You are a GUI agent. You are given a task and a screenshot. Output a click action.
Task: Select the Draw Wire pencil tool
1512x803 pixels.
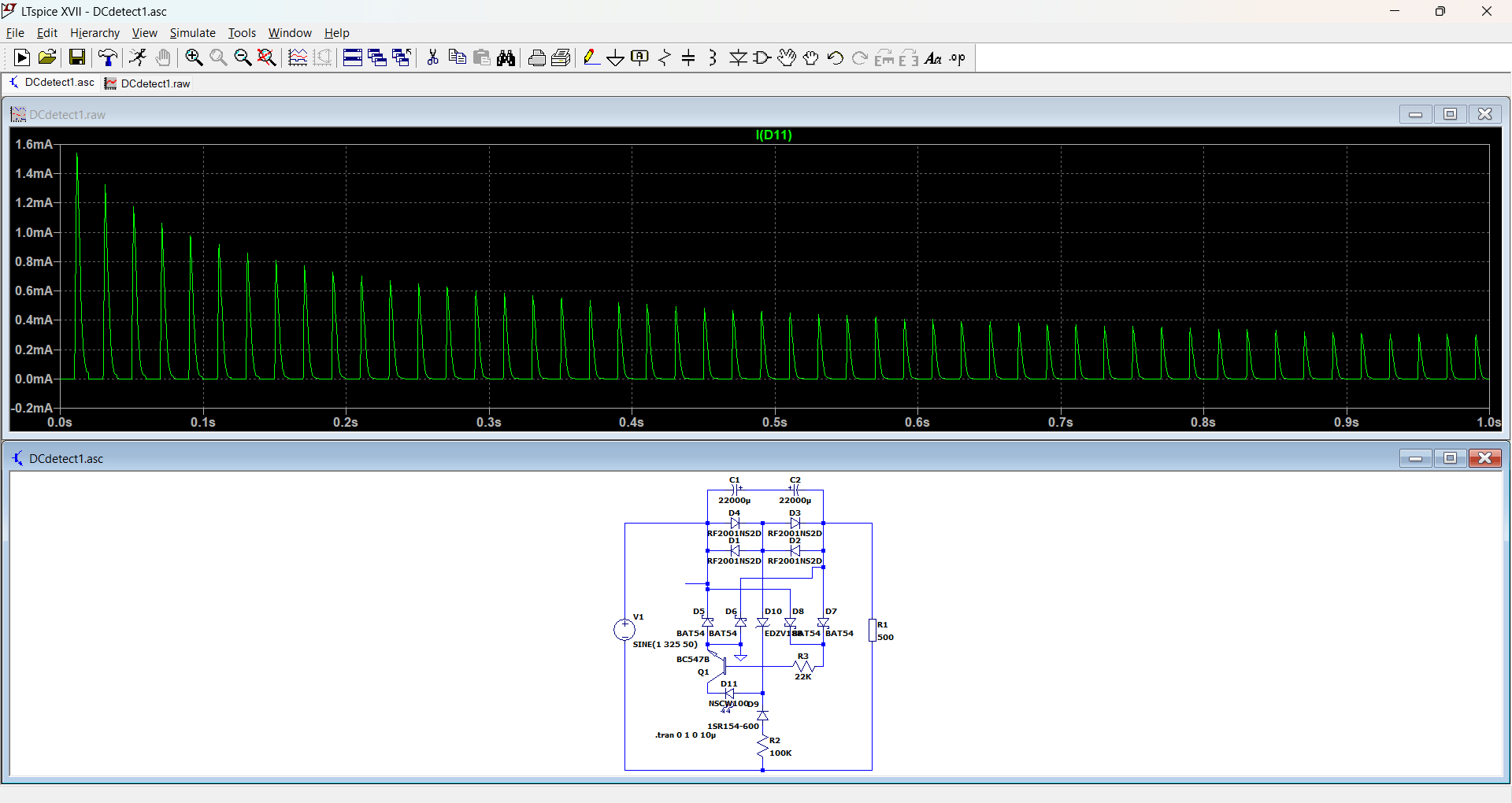click(591, 57)
